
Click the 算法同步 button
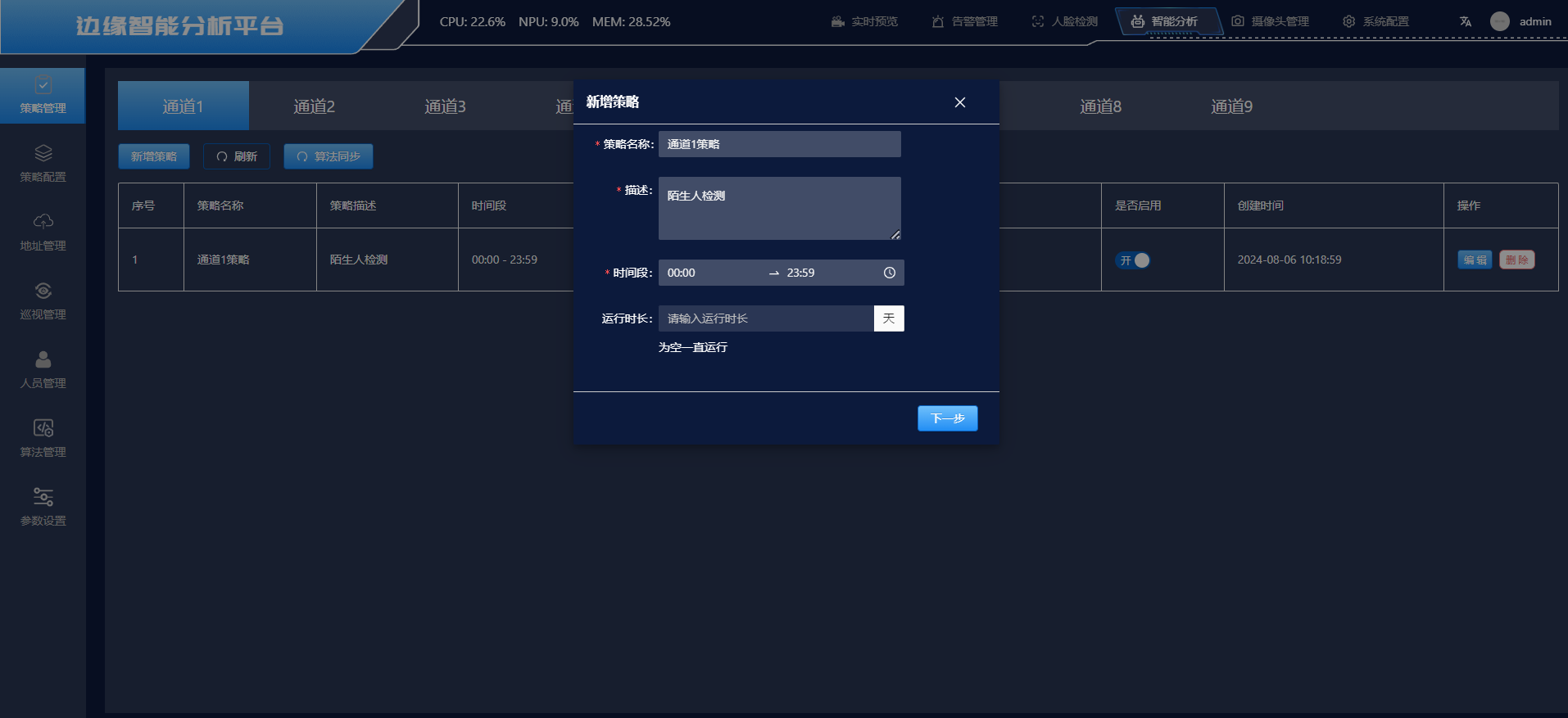click(329, 156)
